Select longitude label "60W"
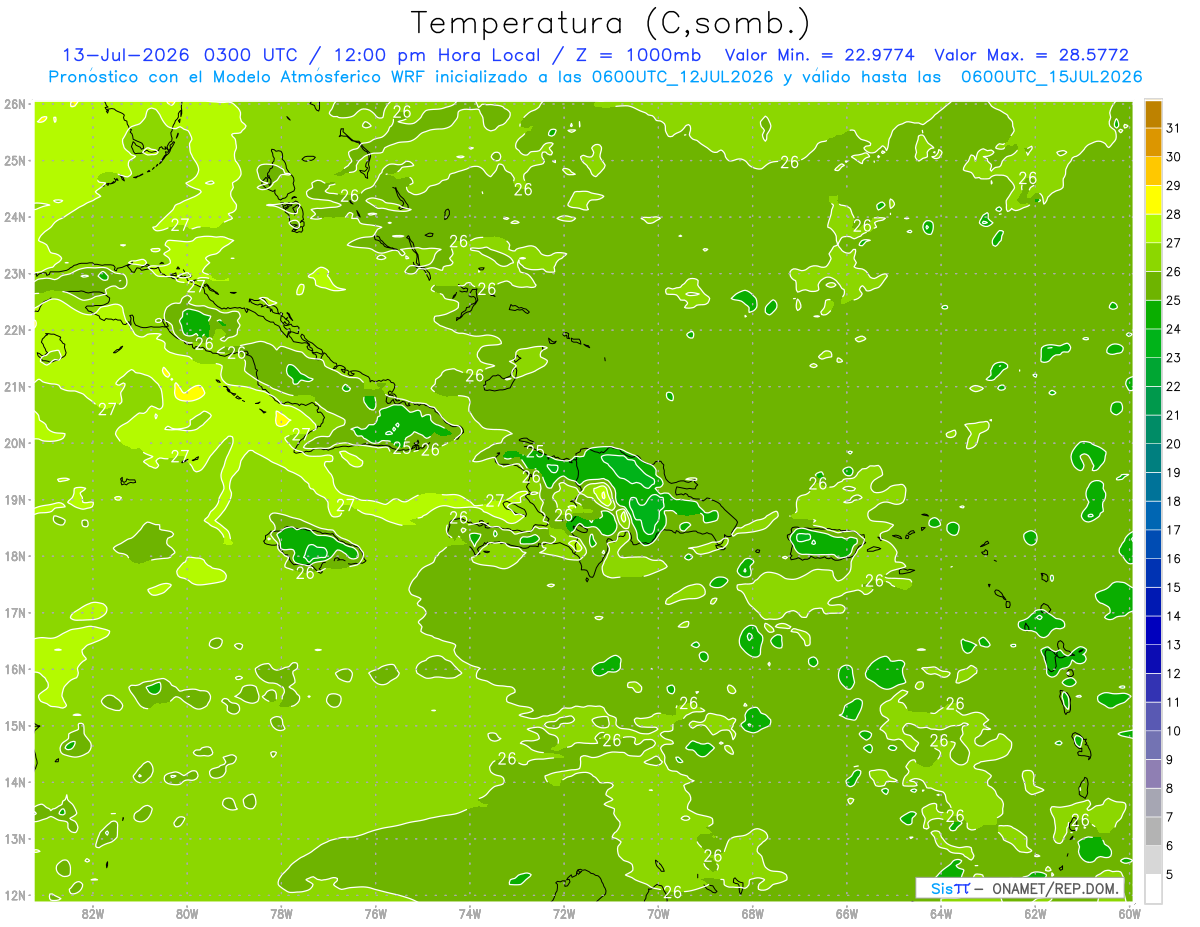This screenshot has height=927, width=1200. (x=1130, y=913)
